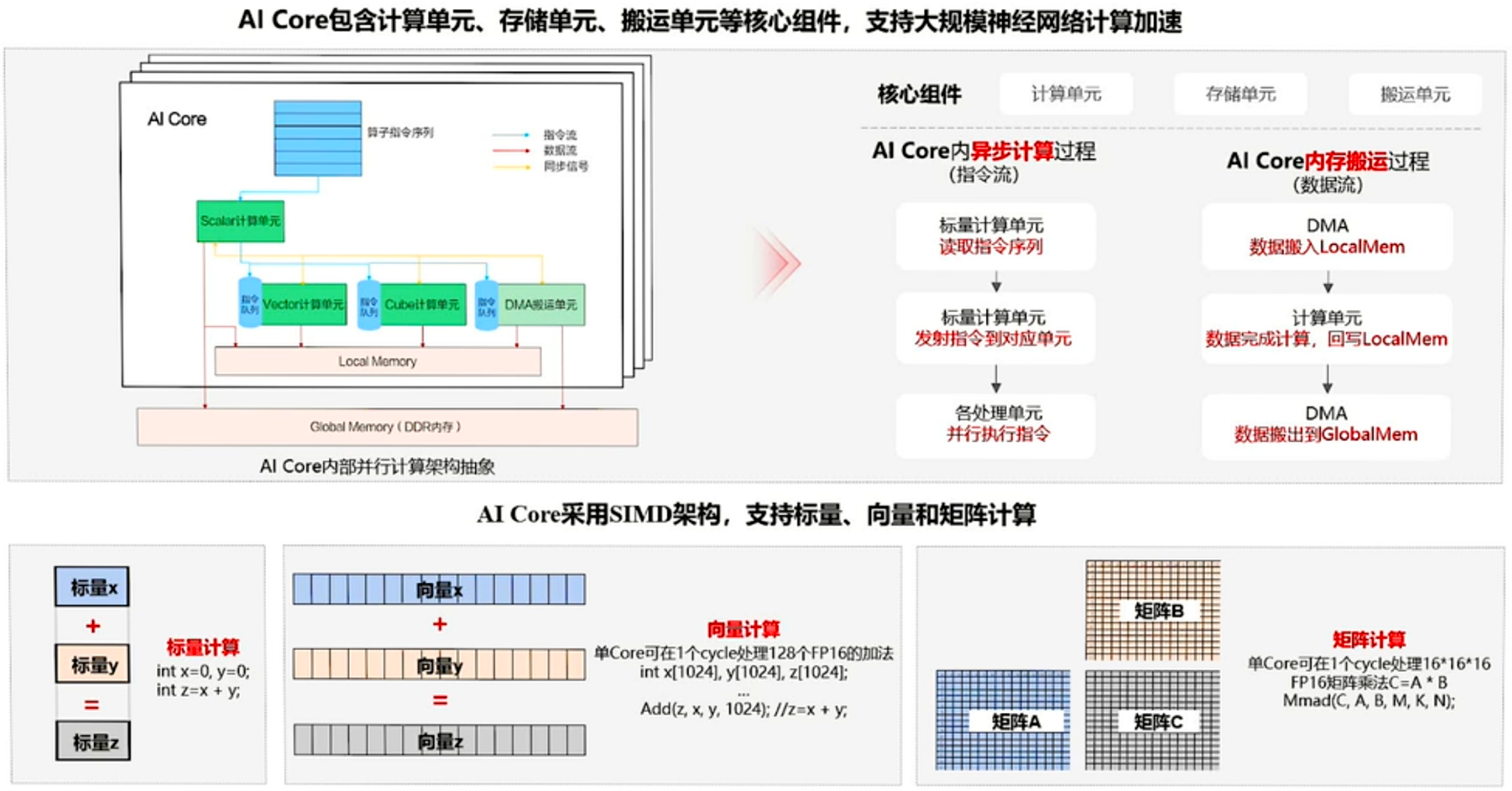This screenshot has height=791, width=1512.
Task: Click the gray 向量z bar
Action: pos(439,740)
